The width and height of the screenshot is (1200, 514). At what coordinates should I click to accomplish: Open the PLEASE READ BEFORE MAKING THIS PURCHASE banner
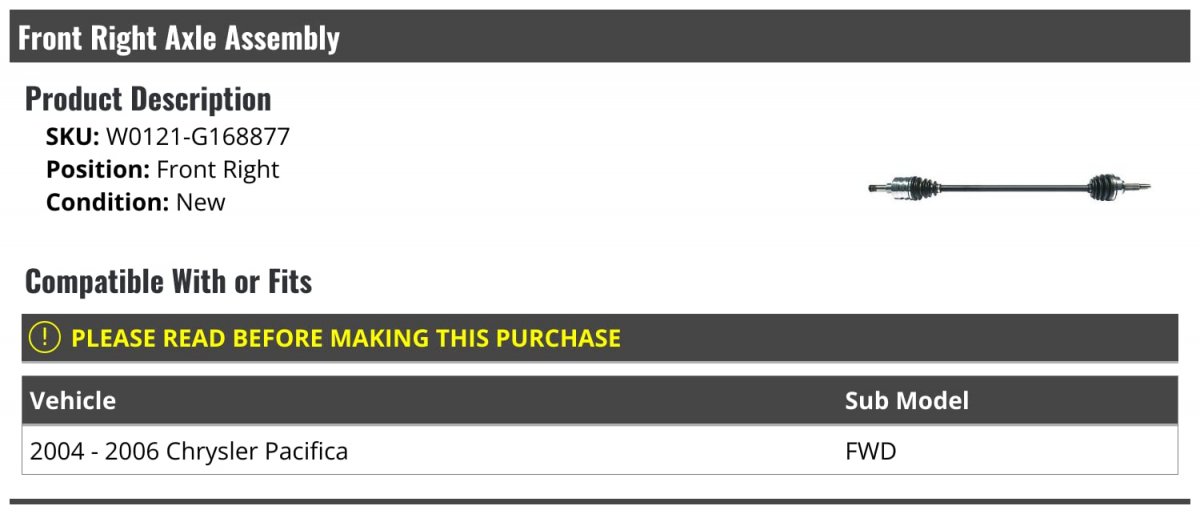(x=600, y=338)
